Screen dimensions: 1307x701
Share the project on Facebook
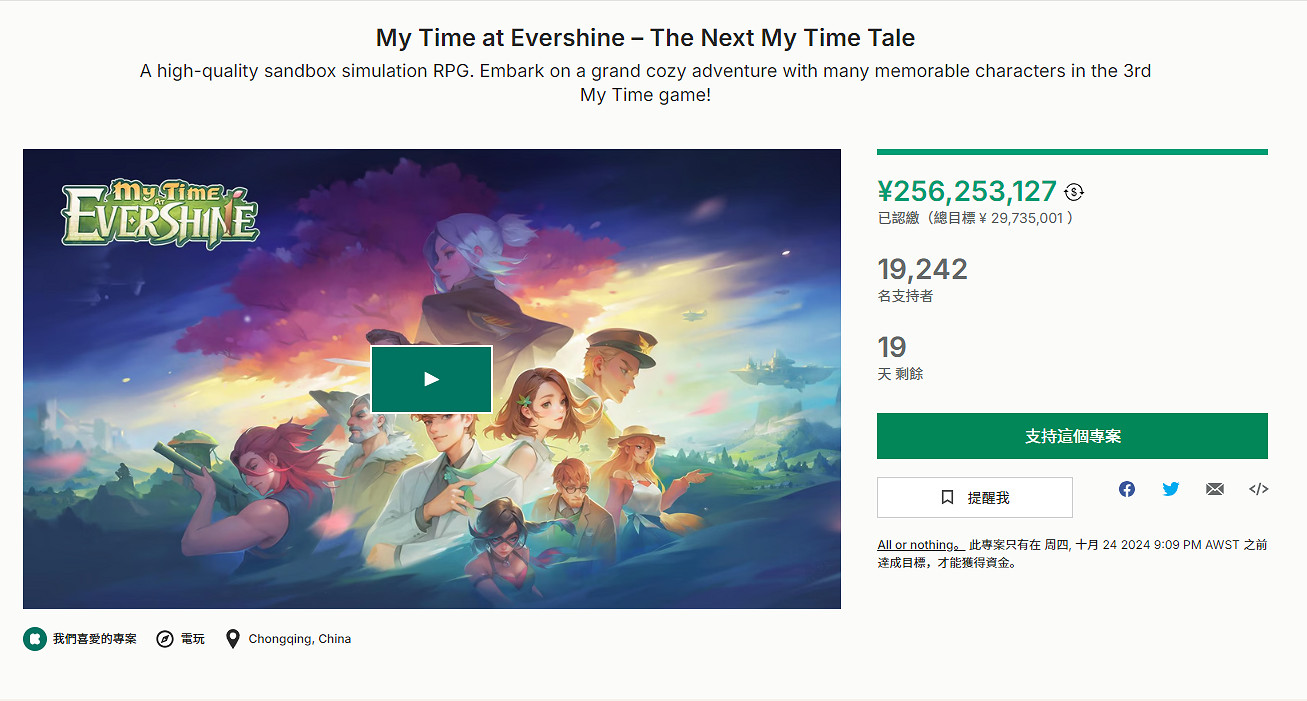[1127, 489]
